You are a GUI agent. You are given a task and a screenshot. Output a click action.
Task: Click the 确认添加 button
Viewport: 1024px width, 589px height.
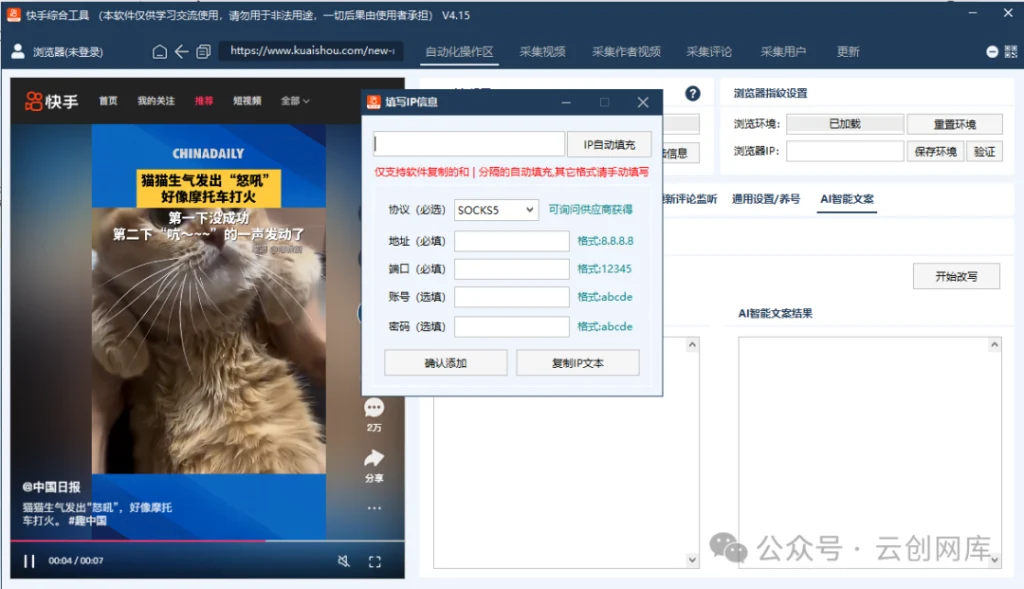point(445,363)
